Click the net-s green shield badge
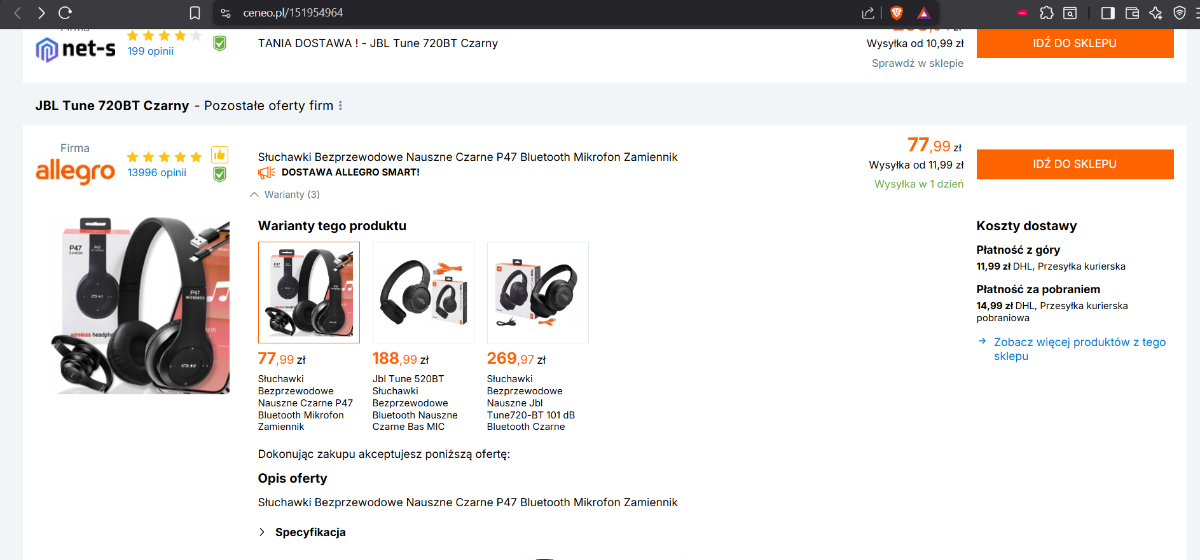Image resolution: width=1200 pixels, height=560 pixels. coord(219,43)
